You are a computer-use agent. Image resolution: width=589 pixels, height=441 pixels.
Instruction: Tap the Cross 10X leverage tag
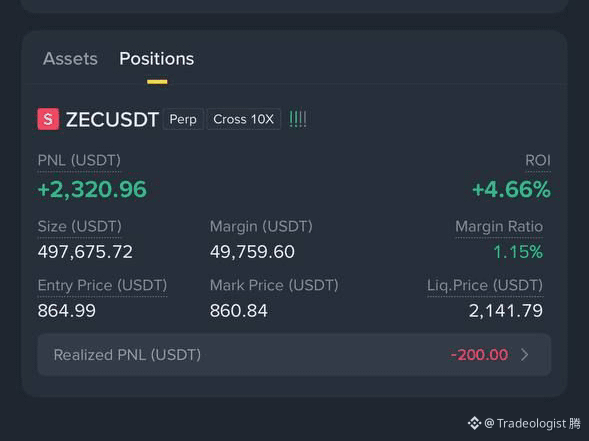[243, 119]
